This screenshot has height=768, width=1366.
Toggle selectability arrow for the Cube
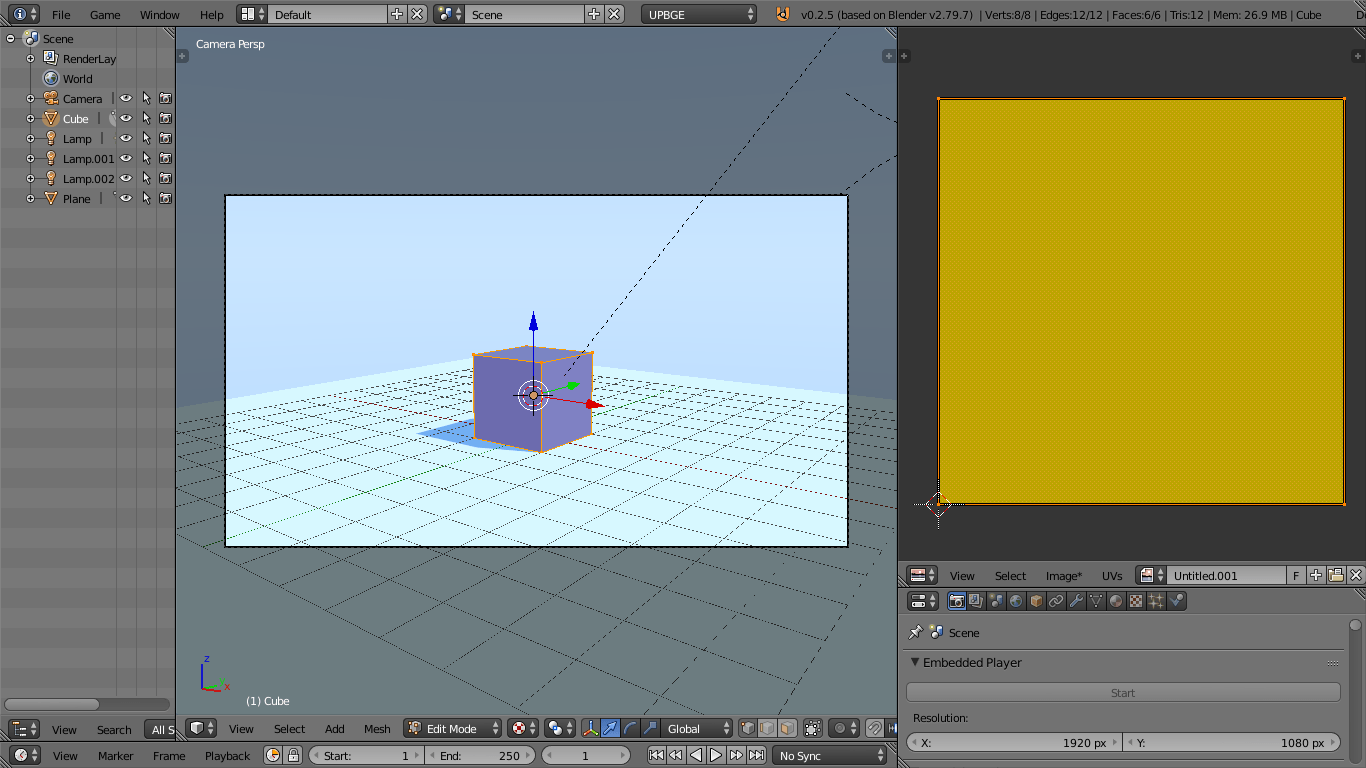tap(146, 118)
